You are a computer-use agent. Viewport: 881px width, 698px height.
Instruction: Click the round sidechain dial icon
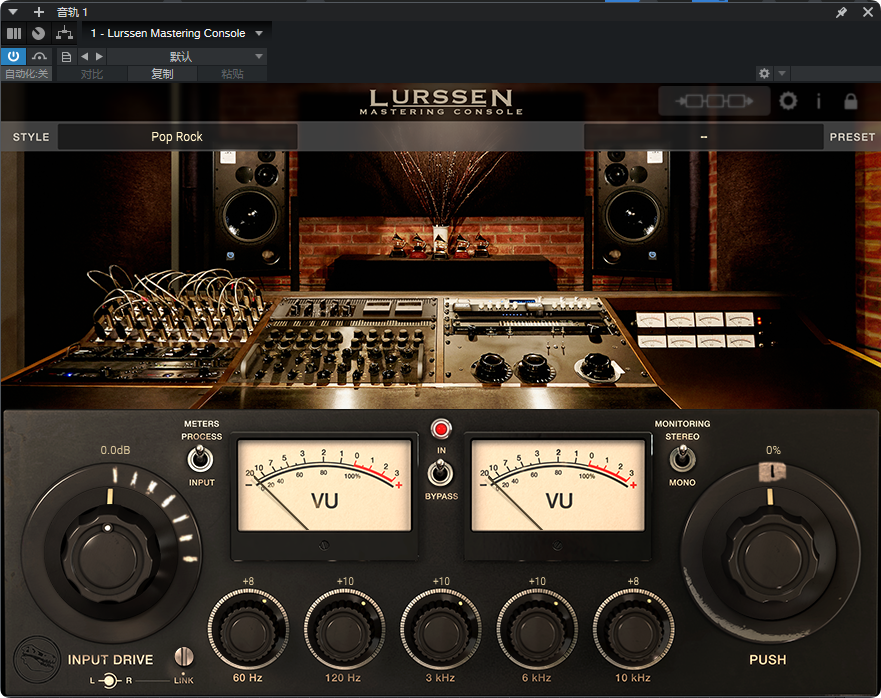(38, 34)
